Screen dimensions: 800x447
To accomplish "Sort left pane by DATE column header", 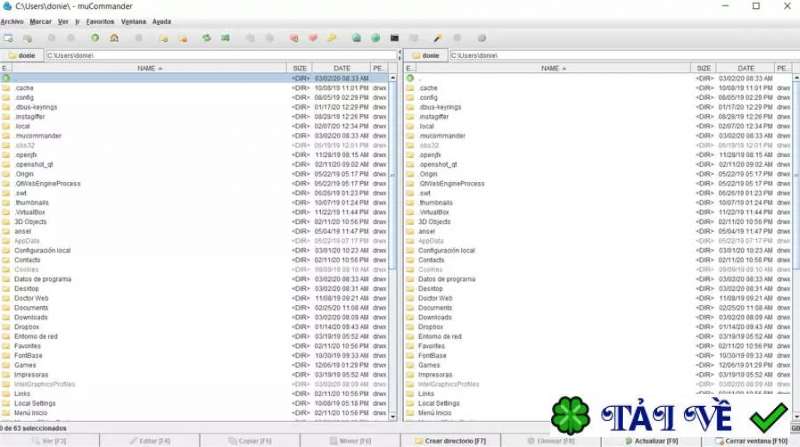I will pyautogui.click(x=341, y=68).
